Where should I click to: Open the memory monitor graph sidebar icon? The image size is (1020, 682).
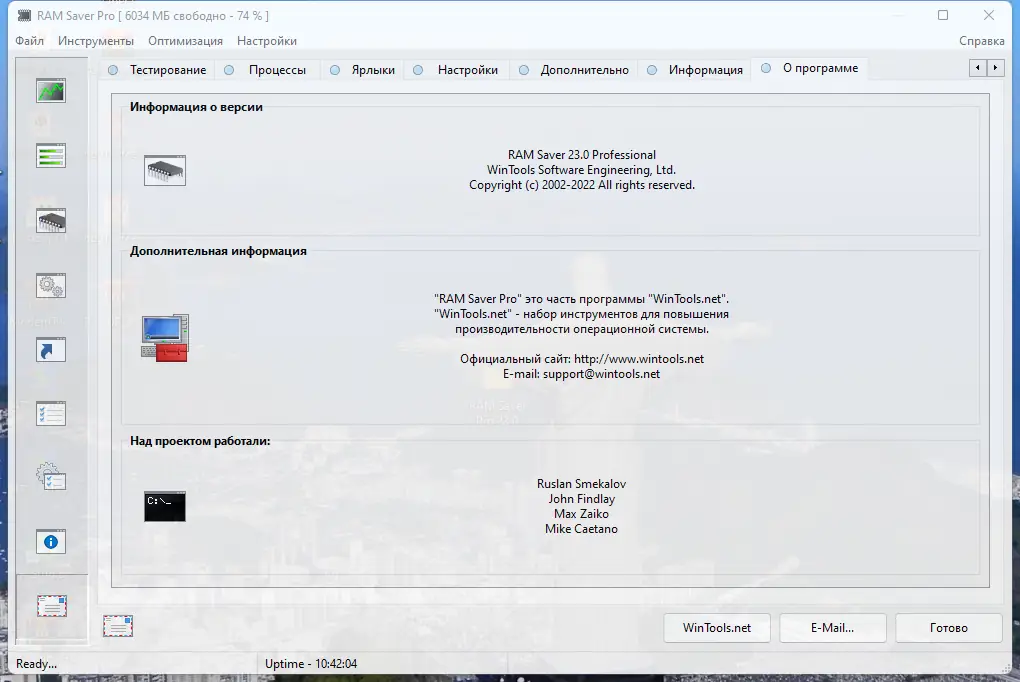[x=51, y=91]
